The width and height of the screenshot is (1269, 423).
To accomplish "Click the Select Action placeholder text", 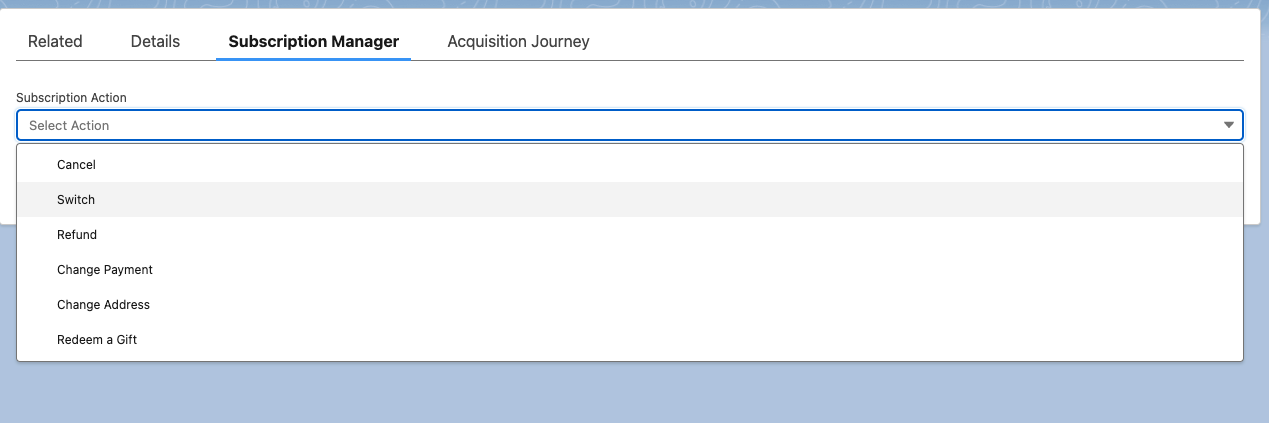I will (x=69, y=125).
